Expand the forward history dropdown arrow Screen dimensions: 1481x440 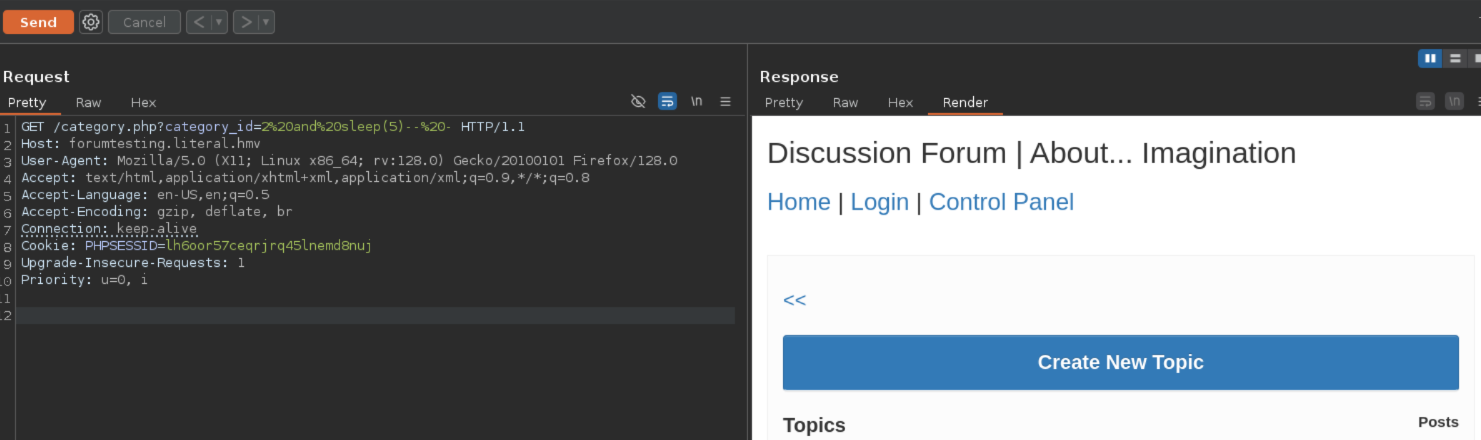click(x=266, y=22)
